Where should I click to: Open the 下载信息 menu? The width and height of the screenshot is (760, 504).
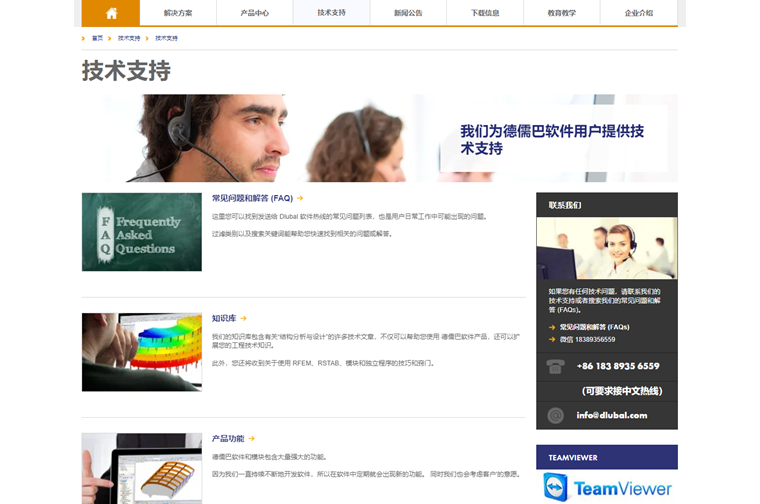tap(485, 13)
